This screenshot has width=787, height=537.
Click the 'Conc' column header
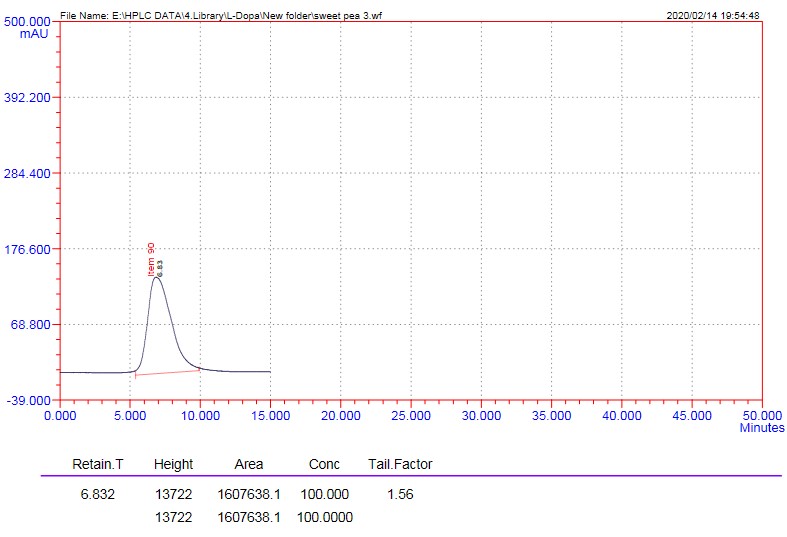click(324, 465)
